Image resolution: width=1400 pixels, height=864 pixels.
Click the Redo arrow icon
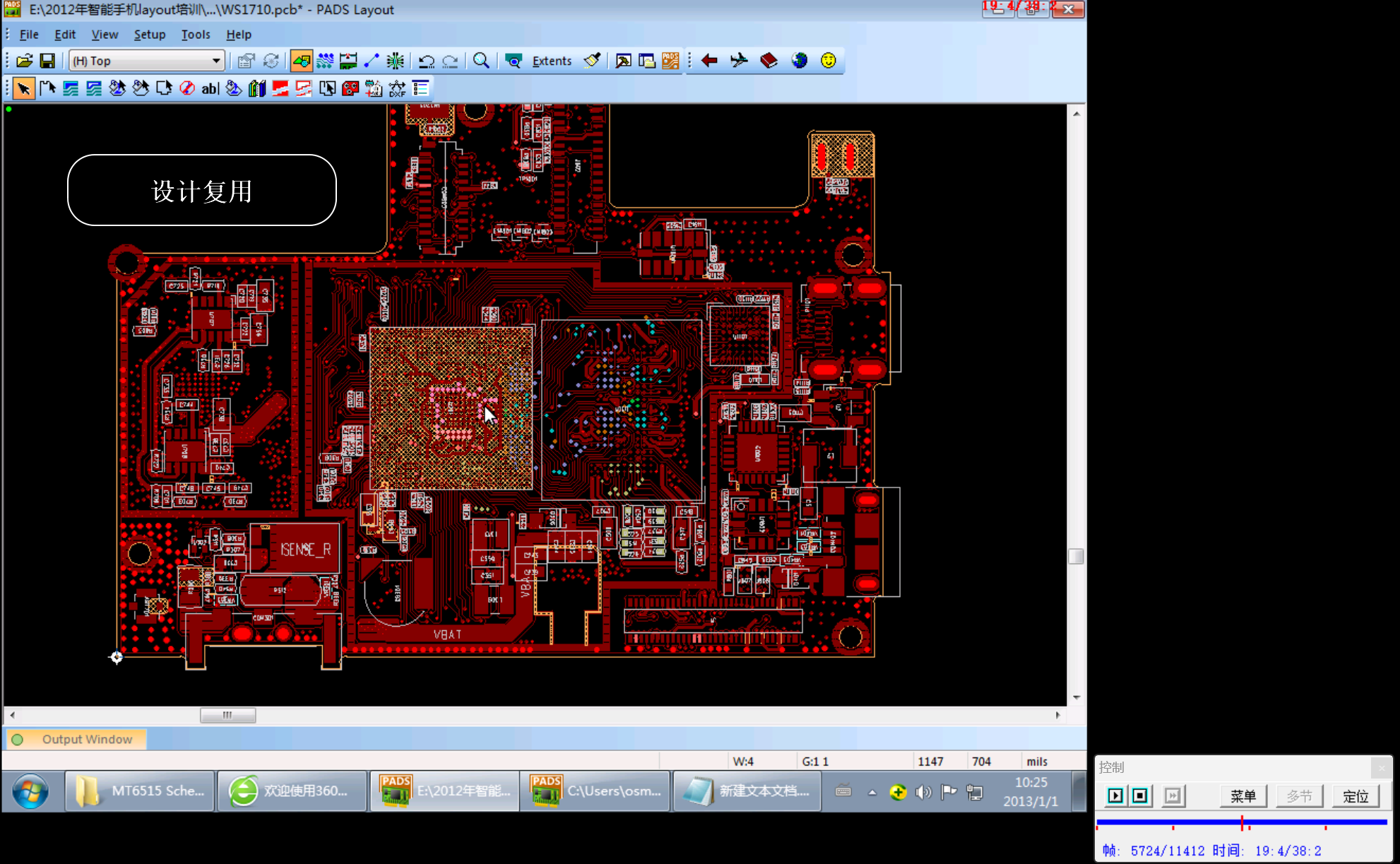[450, 61]
